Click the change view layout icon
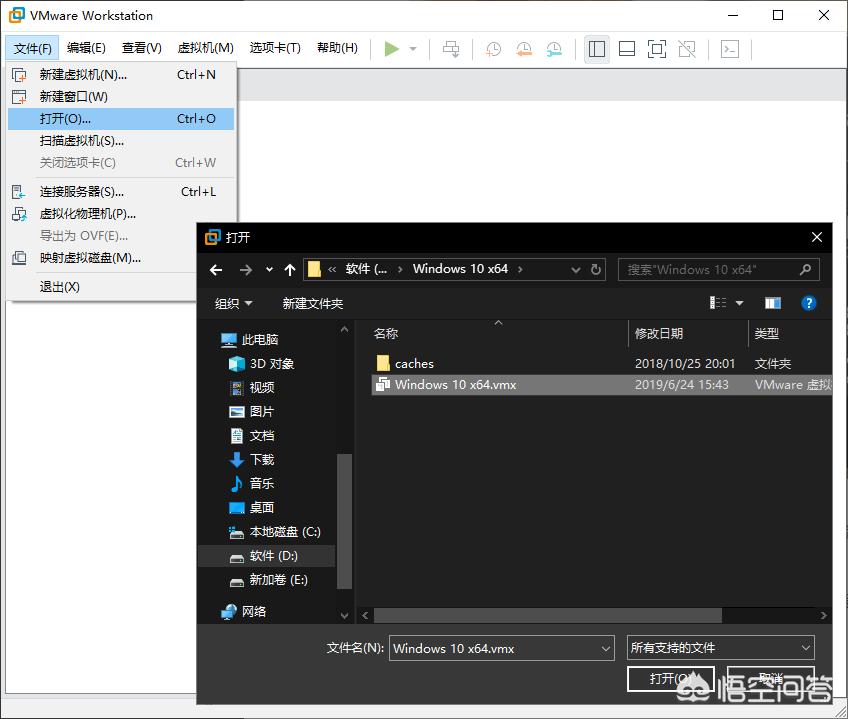The width and height of the screenshot is (848, 719). [718, 303]
